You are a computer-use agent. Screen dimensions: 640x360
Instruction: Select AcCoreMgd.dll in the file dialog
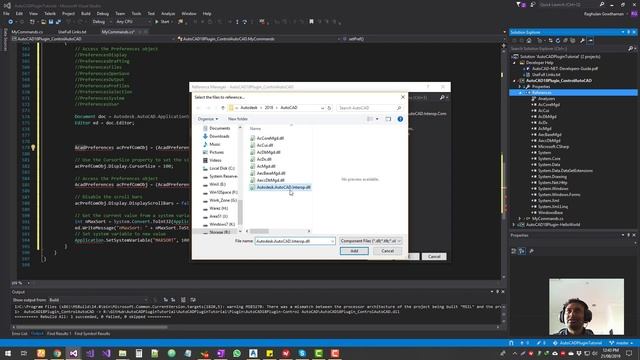click(270, 138)
